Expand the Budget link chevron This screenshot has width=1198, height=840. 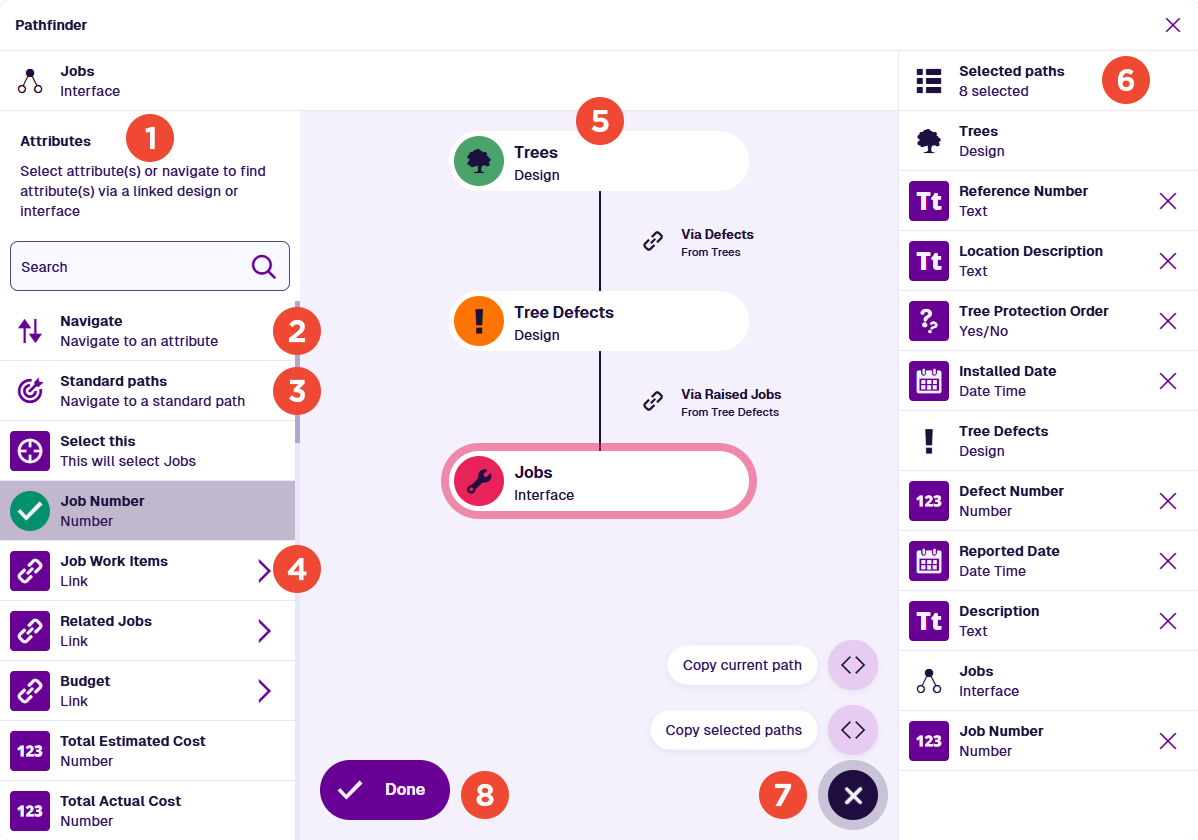point(264,691)
